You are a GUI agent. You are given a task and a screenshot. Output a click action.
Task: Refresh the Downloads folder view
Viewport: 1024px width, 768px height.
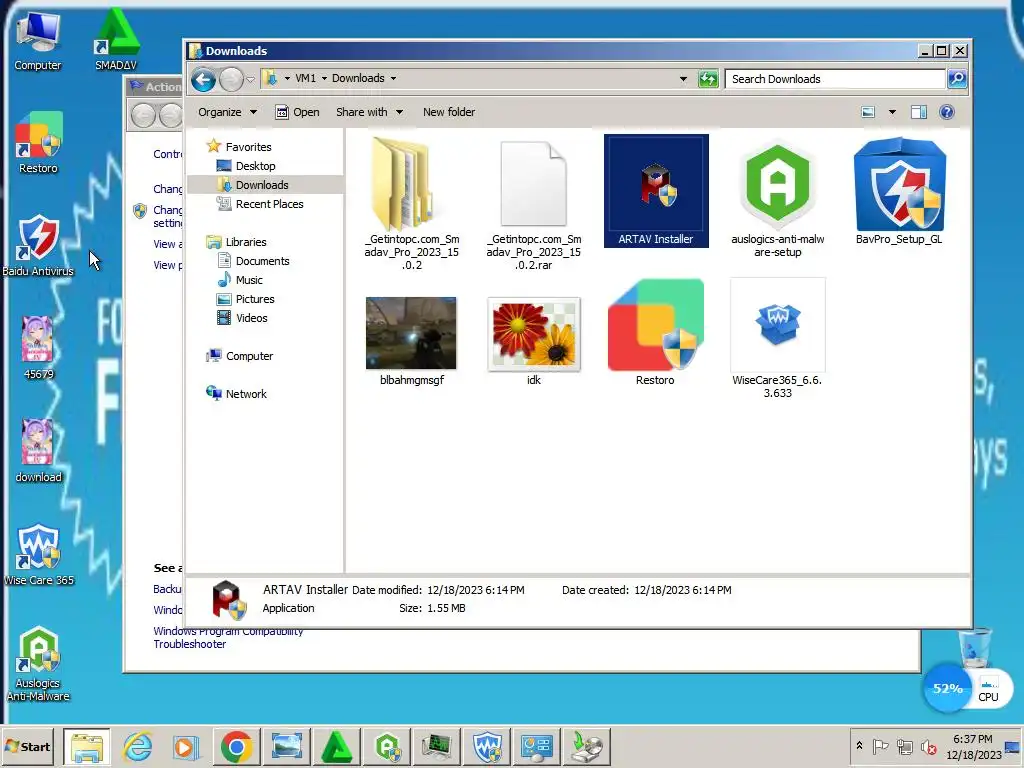[x=708, y=79]
